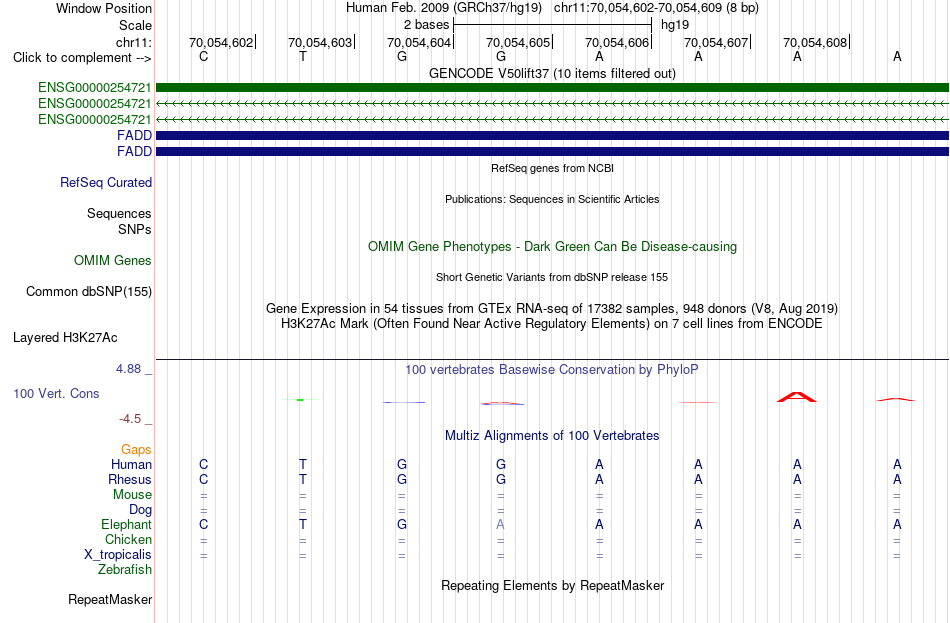Click the chr11: ruler label
Screen dimensions: 950x623
pyautogui.click(x=133, y=42)
